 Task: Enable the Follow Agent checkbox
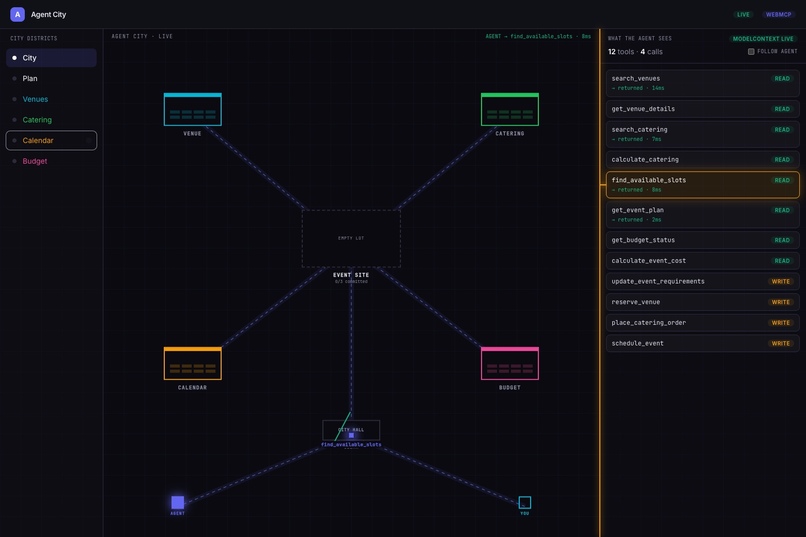point(751,51)
